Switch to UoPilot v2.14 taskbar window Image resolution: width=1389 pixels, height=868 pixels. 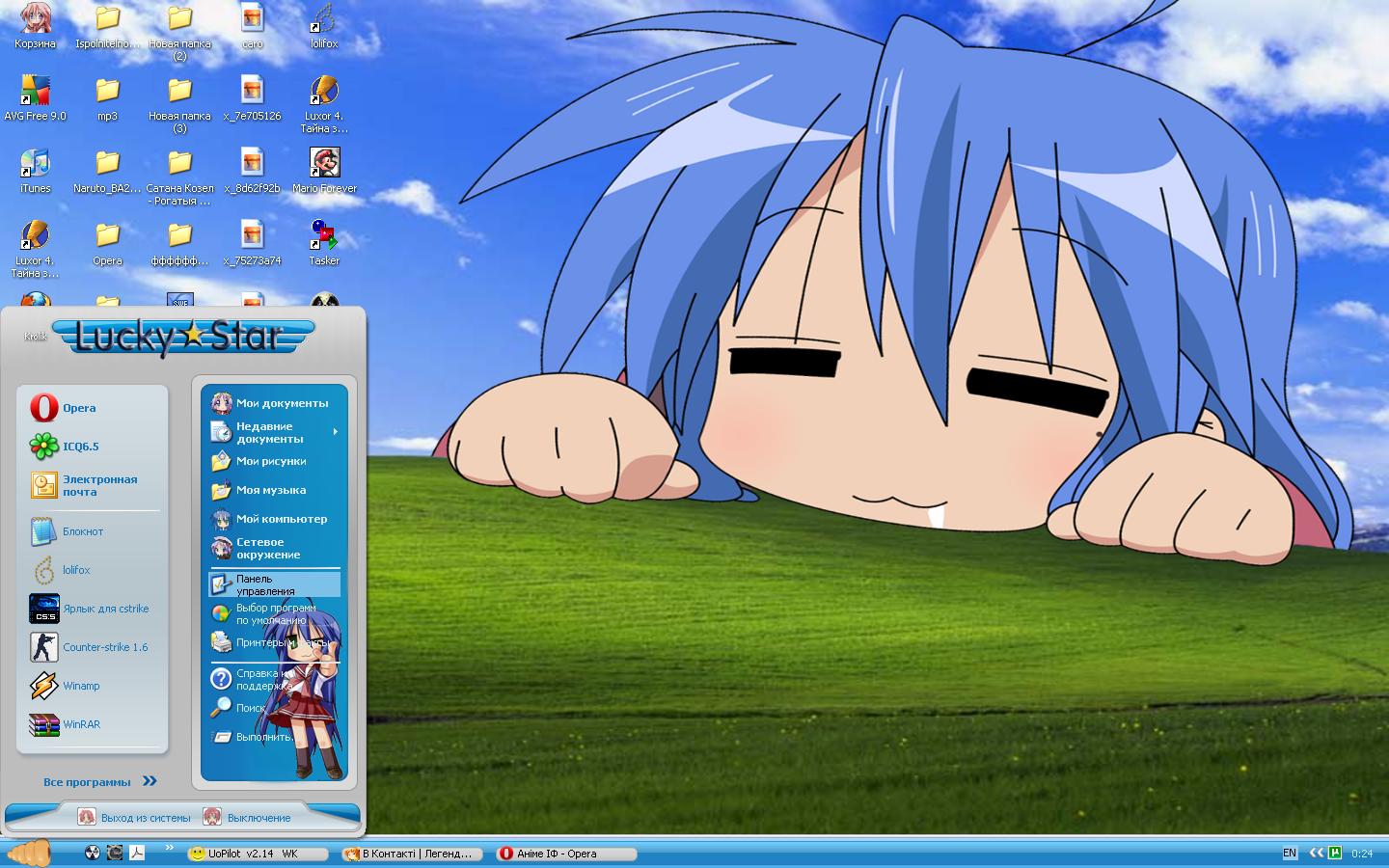coord(257,854)
